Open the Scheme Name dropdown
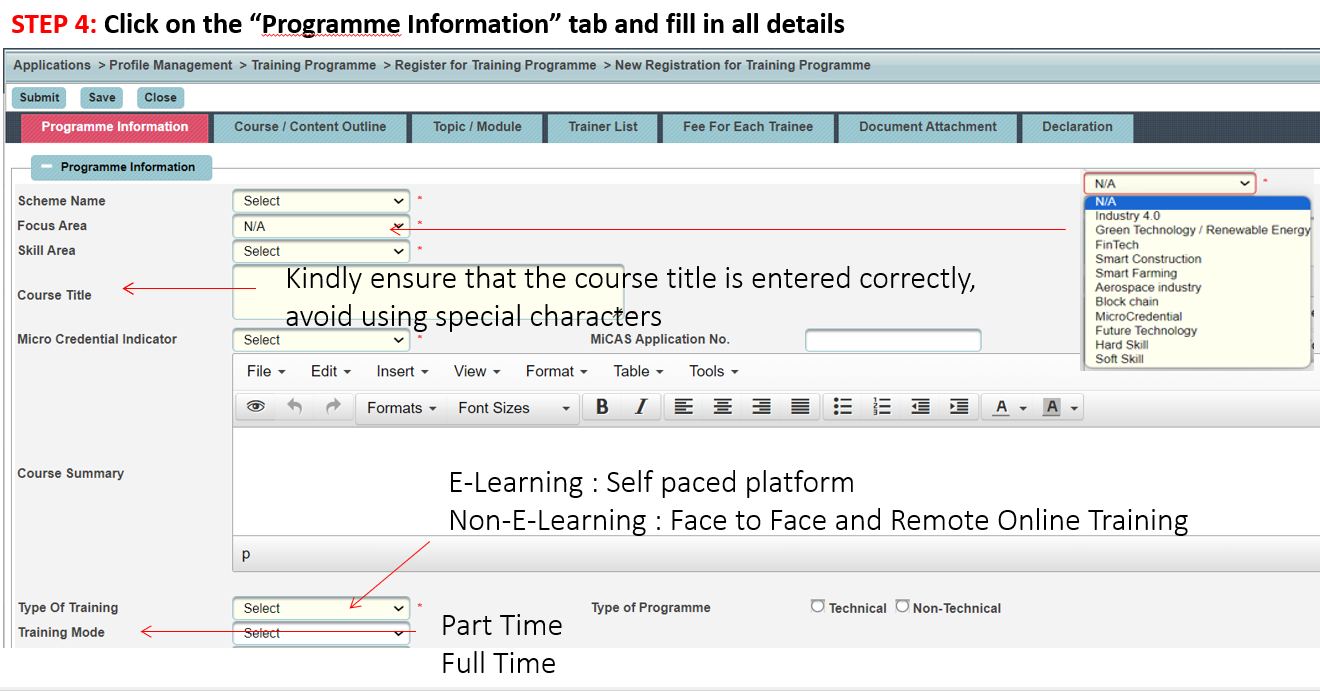Viewport: 1320px width, 691px height. pyautogui.click(x=320, y=200)
